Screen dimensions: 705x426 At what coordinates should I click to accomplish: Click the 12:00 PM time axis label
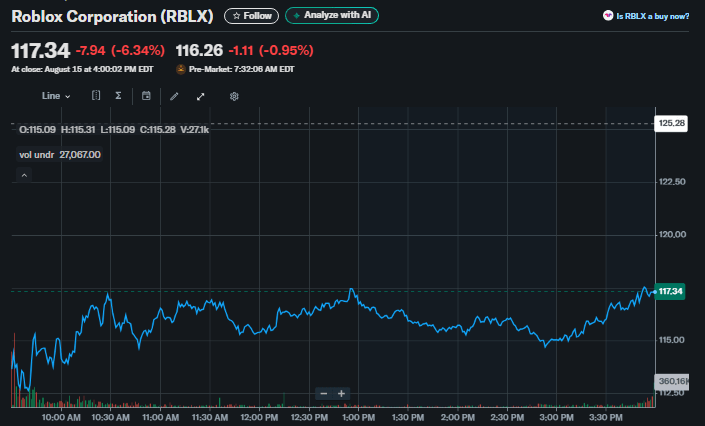(259, 417)
